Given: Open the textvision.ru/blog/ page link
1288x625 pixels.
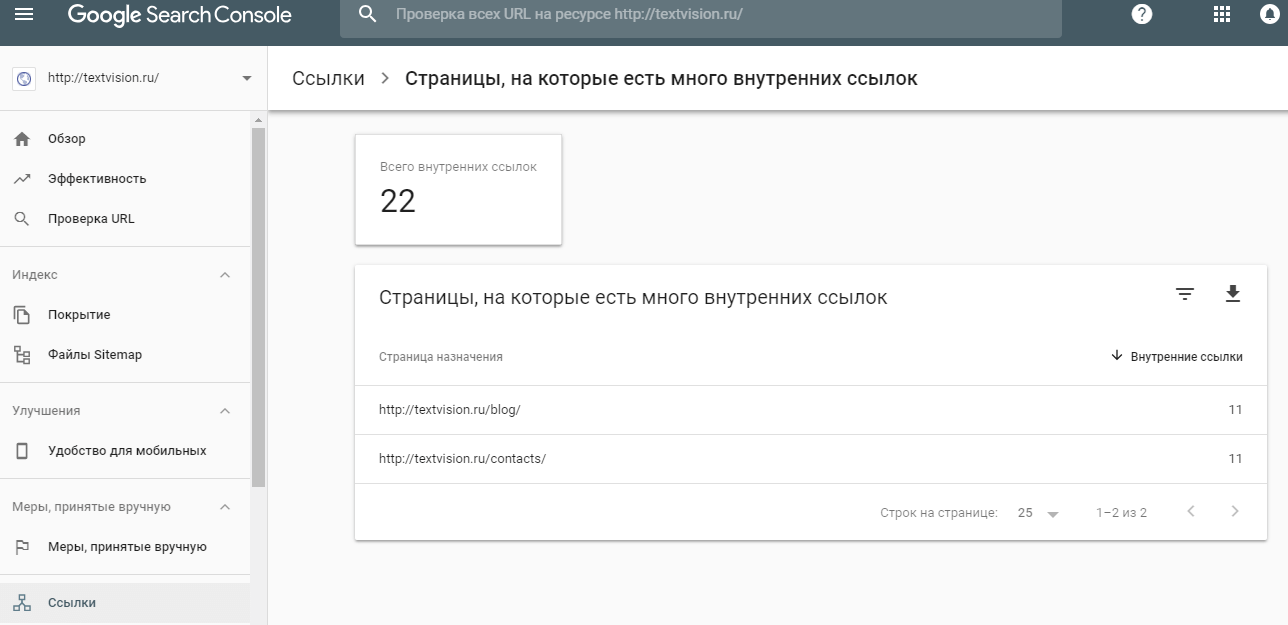Looking at the screenshot, I should [x=450, y=409].
